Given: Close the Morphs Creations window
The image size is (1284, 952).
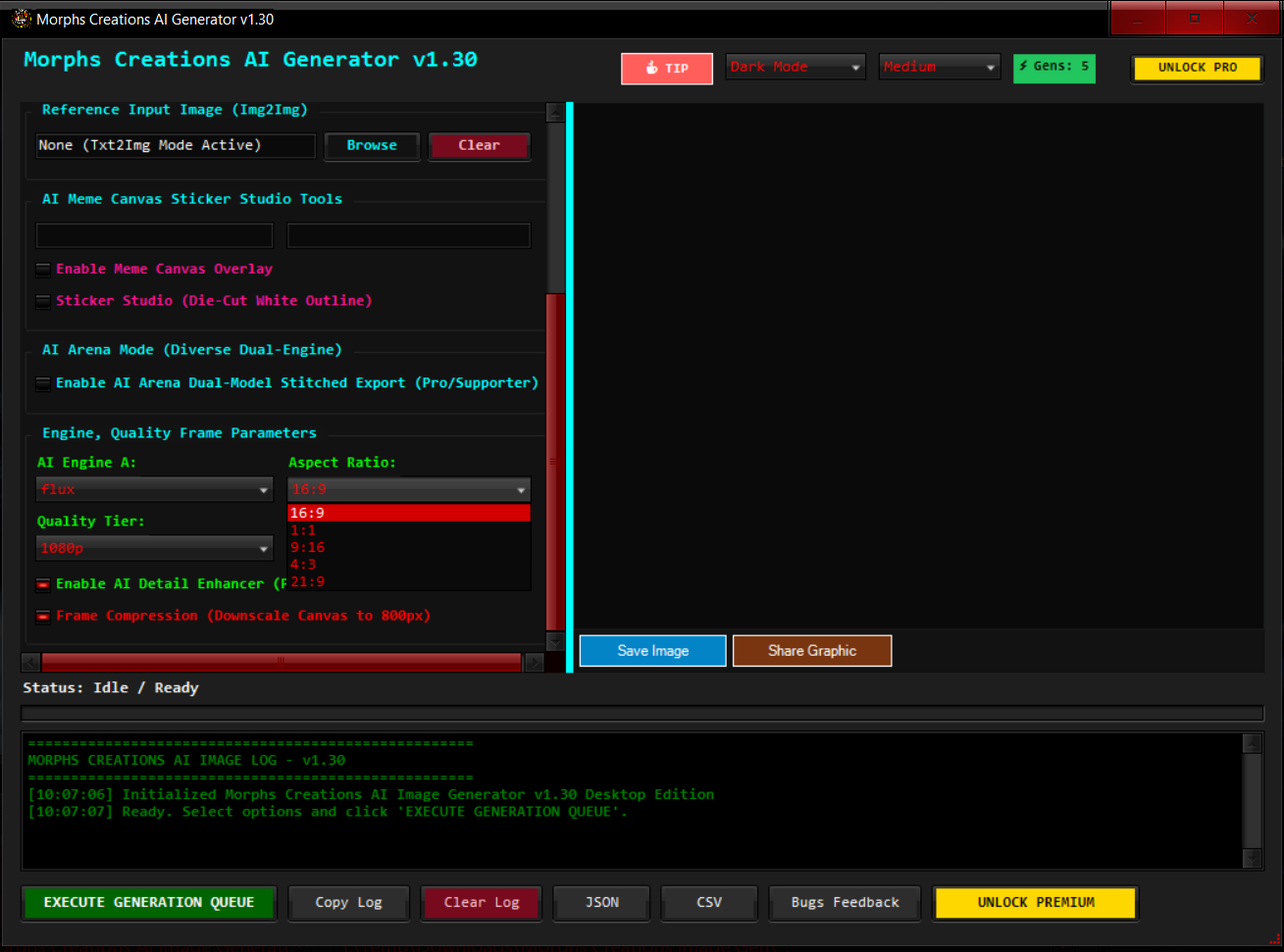Looking at the screenshot, I should tap(1252, 19).
